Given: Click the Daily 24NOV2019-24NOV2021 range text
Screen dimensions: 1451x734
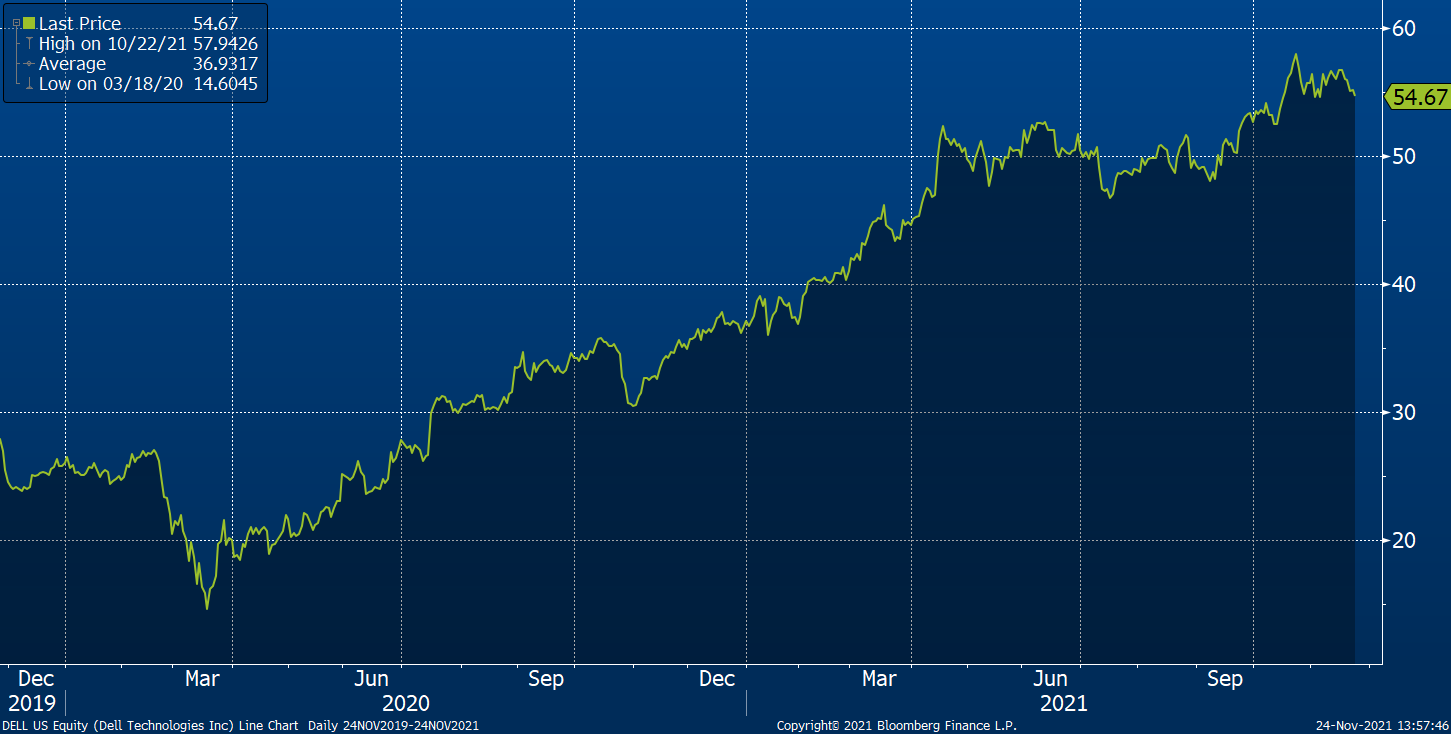Looking at the screenshot, I should pos(393,726).
